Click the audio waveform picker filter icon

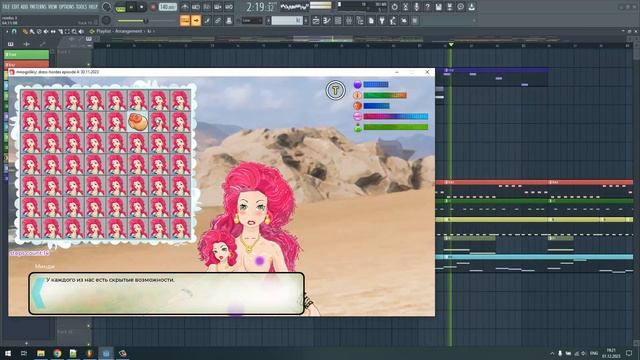point(27,44)
